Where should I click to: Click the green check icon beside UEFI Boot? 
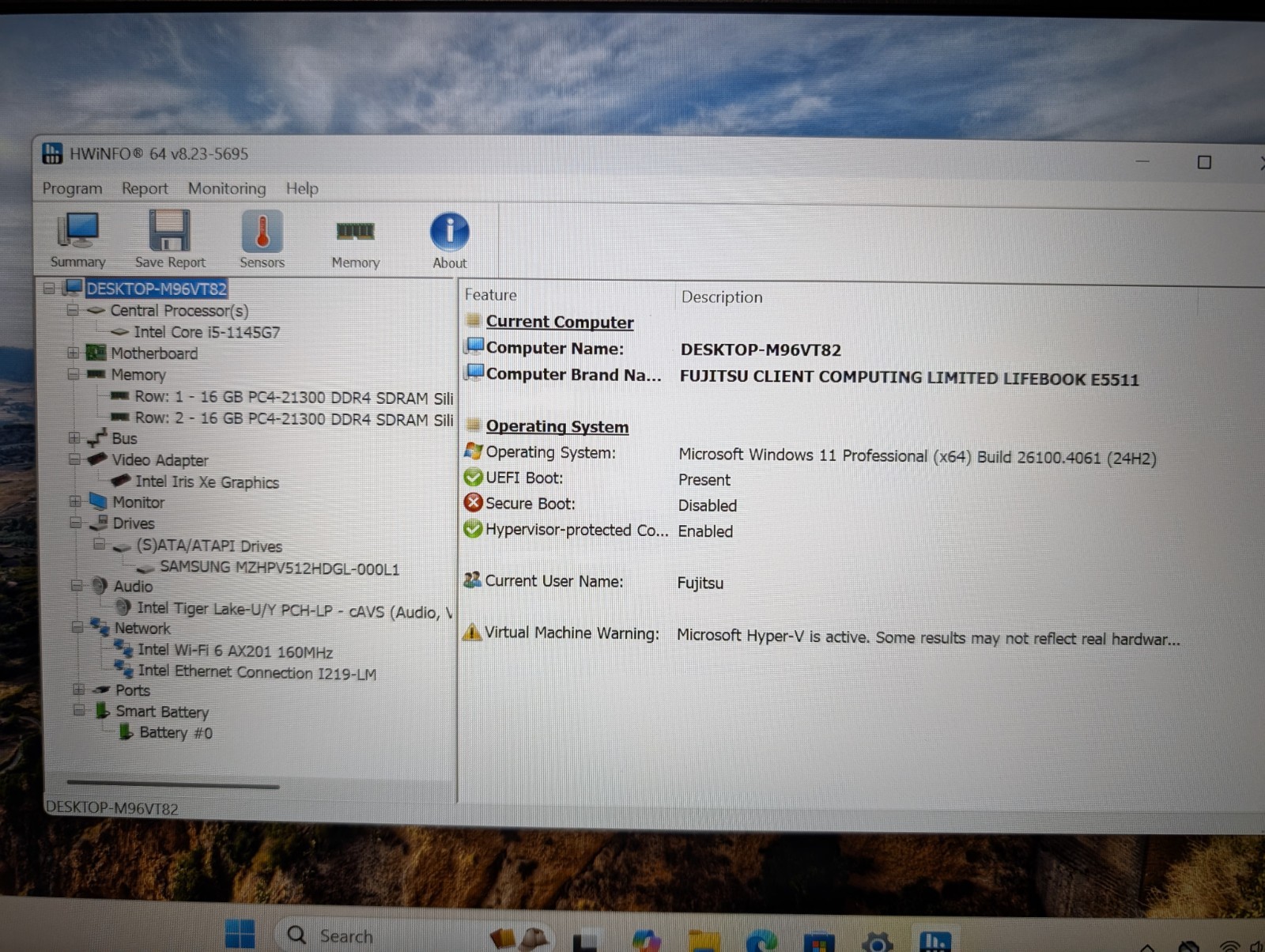473,477
